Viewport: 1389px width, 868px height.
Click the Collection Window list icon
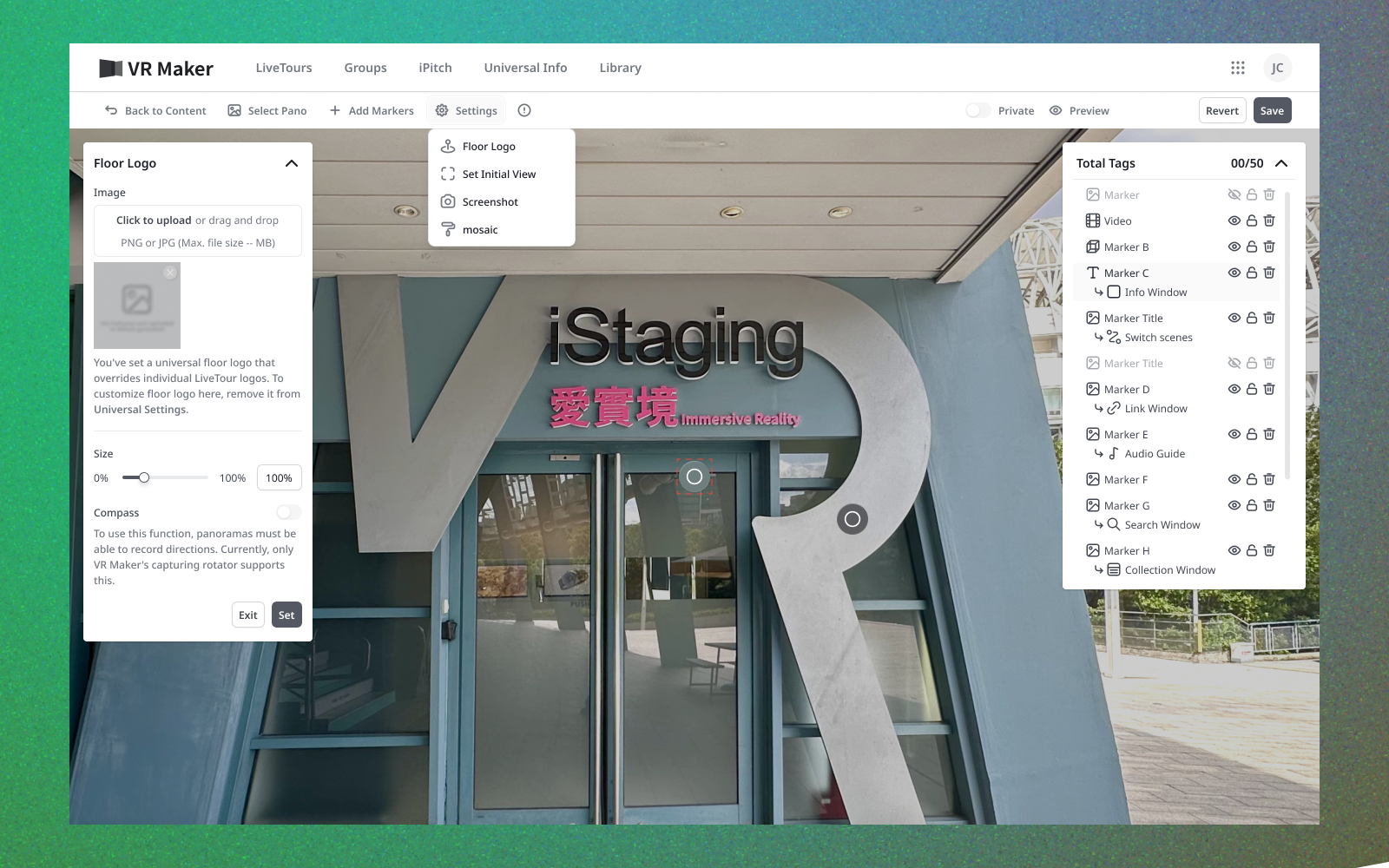pos(1114,569)
